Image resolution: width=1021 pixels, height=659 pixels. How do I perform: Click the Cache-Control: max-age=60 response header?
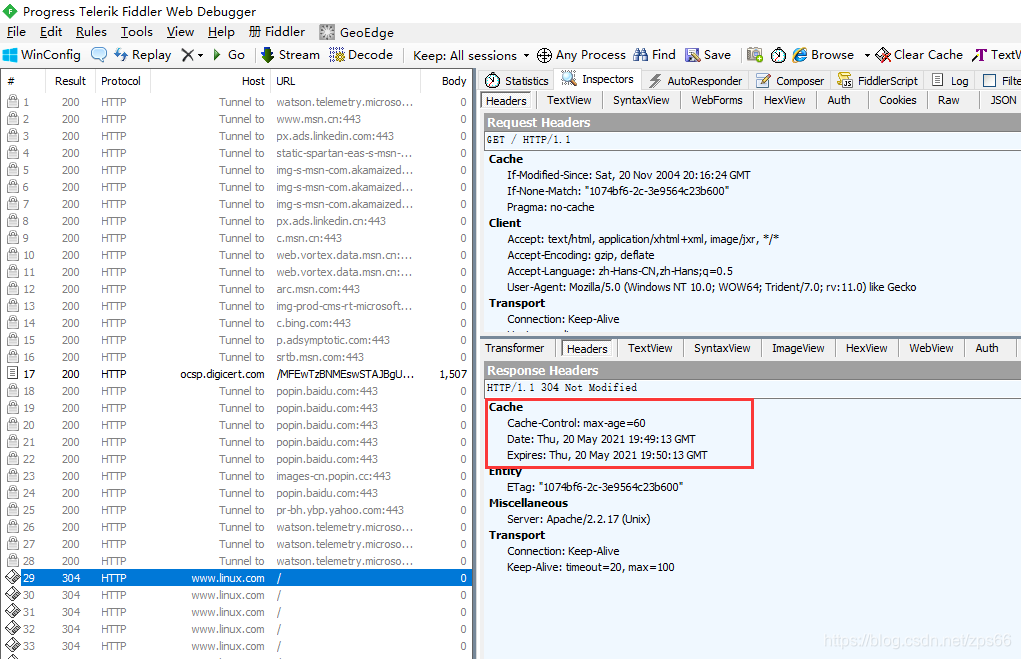576,423
